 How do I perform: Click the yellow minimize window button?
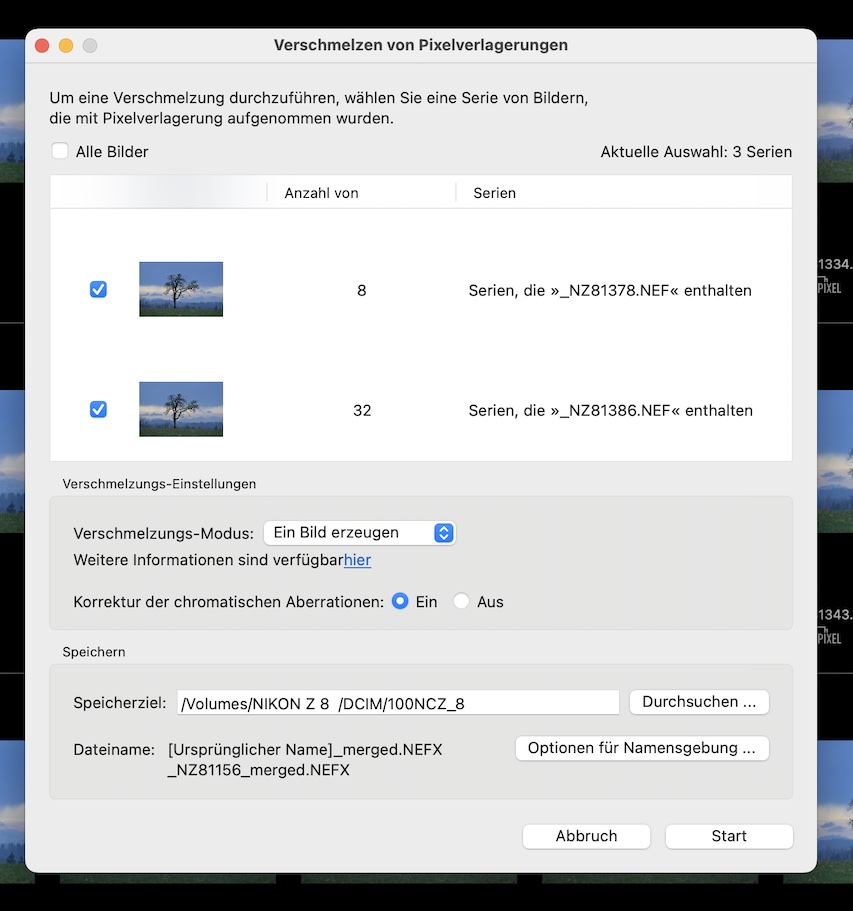pyautogui.click(x=66, y=46)
